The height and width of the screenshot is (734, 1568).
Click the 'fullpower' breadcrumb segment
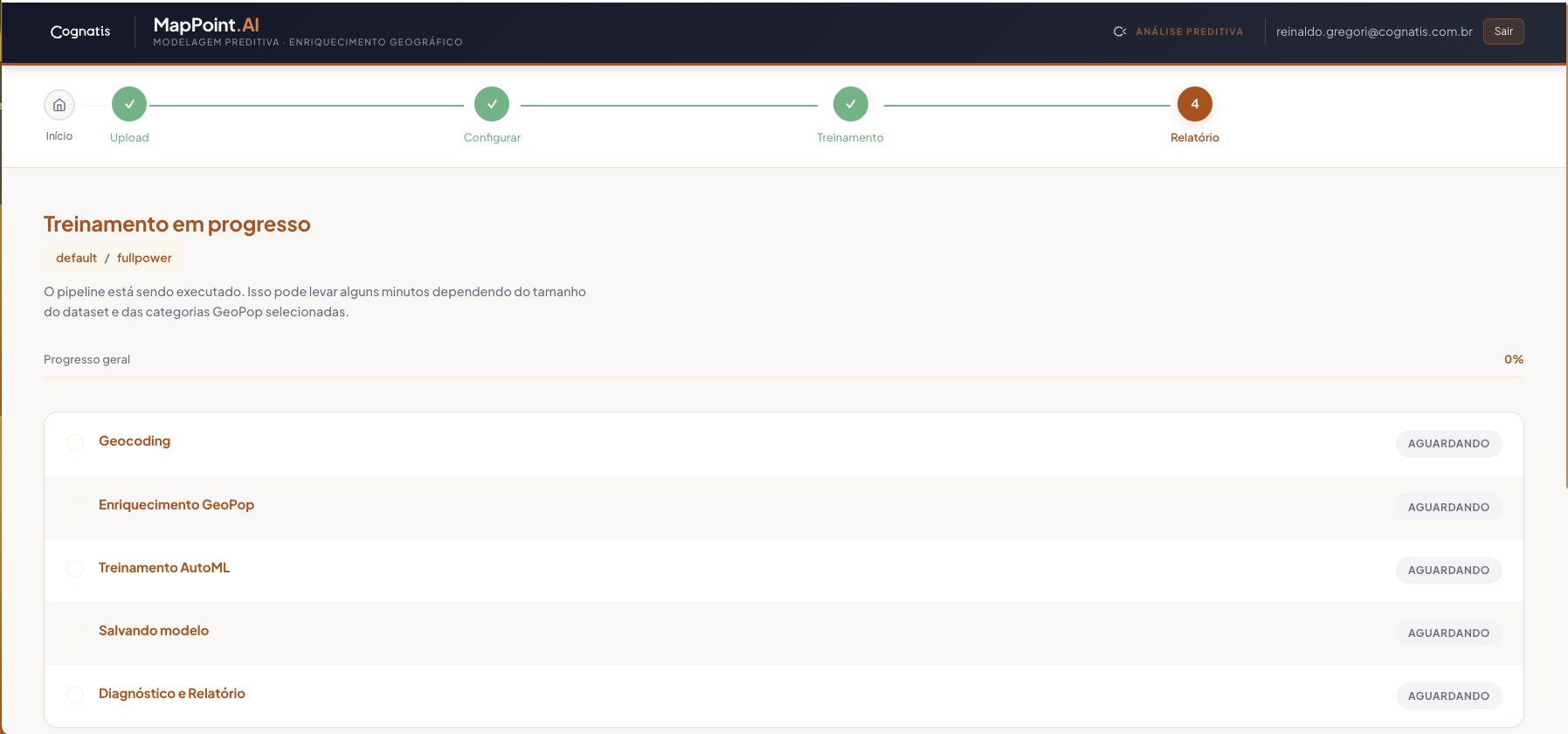[144, 258]
